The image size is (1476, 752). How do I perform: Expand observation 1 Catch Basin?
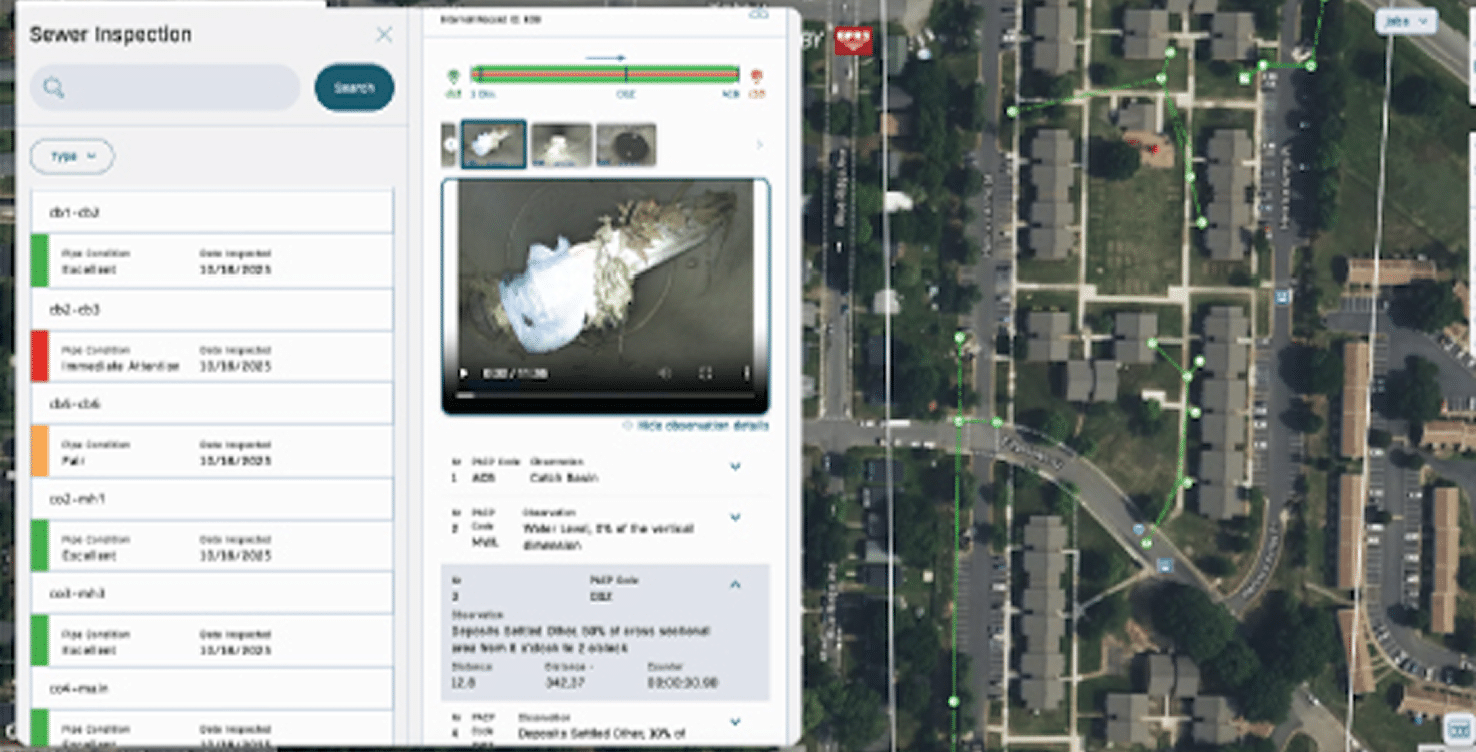click(x=735, y=467)
